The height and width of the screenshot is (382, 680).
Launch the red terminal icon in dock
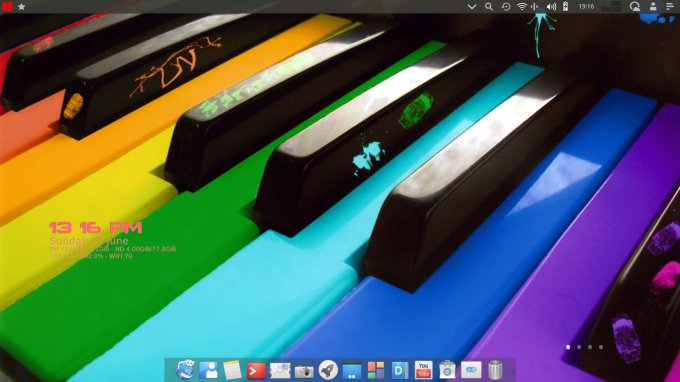[x=256, y=371]
